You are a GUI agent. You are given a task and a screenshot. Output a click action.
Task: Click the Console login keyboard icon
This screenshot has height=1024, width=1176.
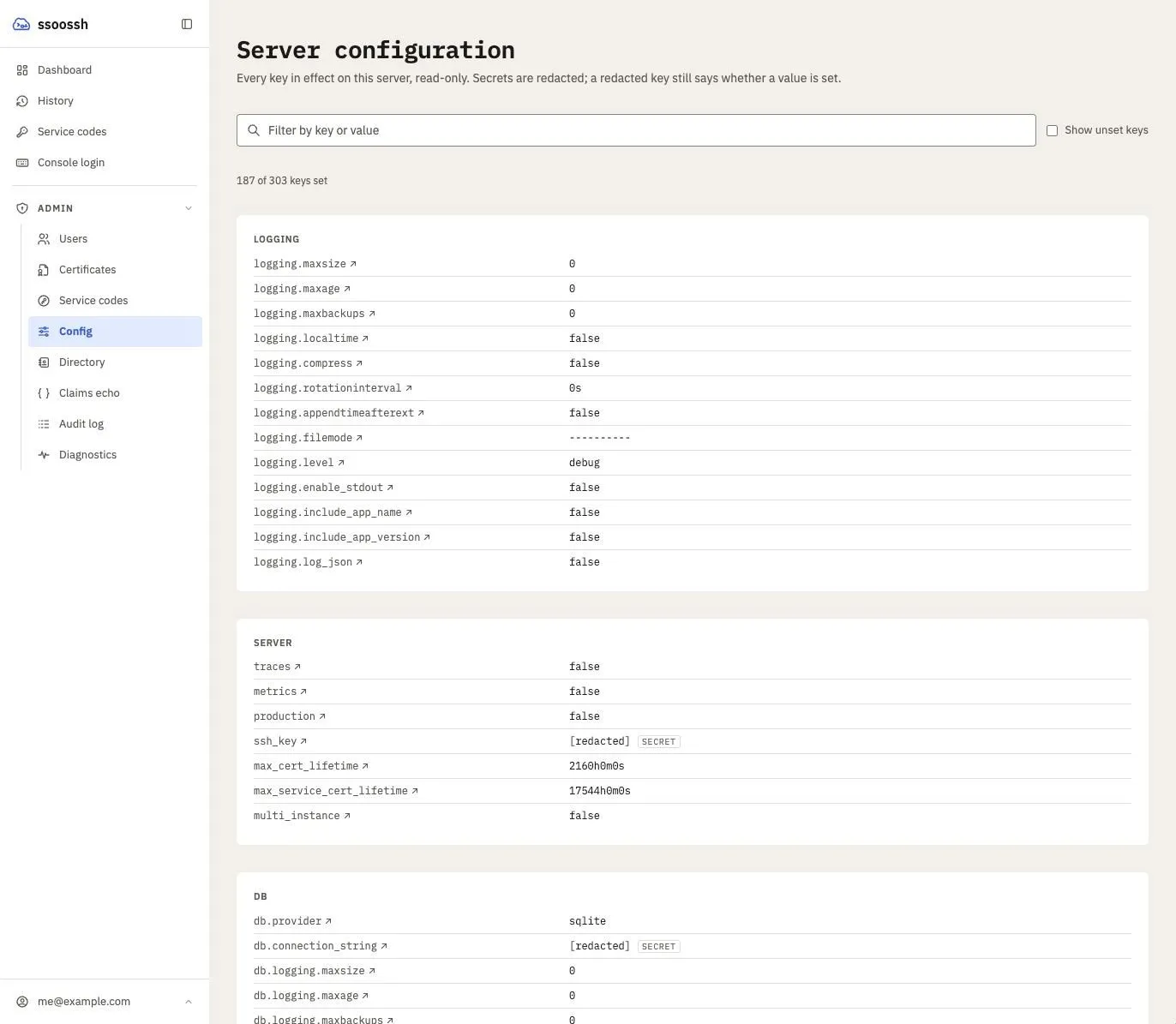[22, 163]
